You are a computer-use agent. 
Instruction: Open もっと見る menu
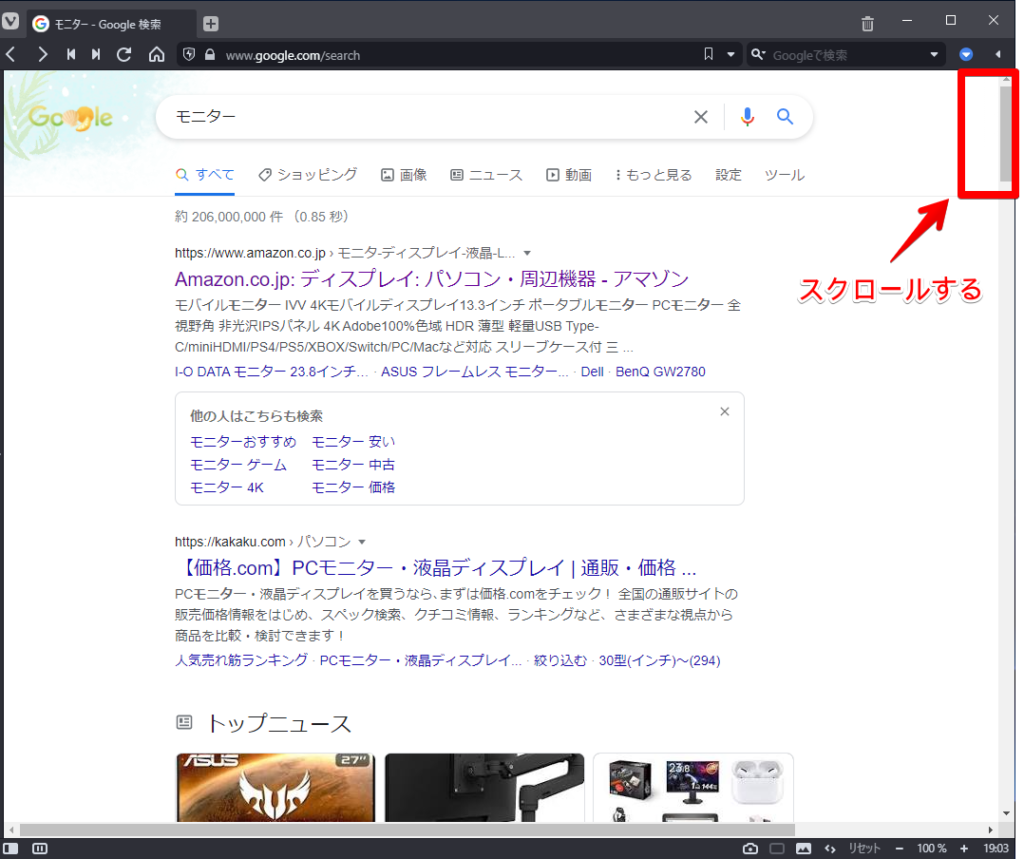(x=653, y=174)
